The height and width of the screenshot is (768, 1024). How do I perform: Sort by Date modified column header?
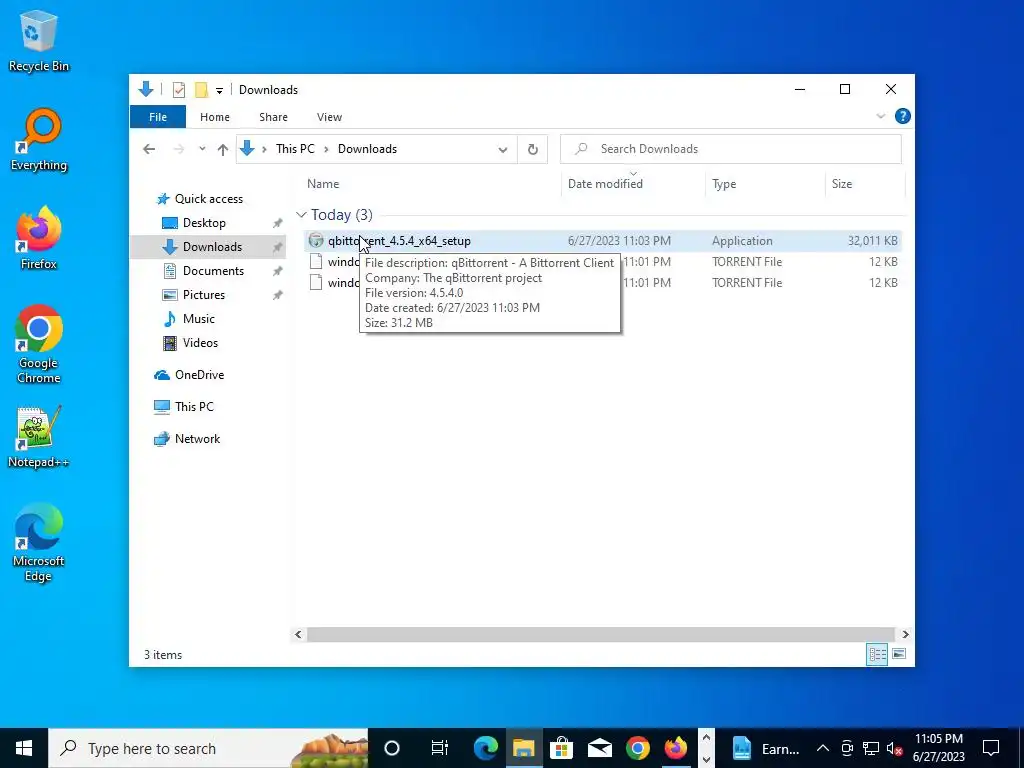633,184
